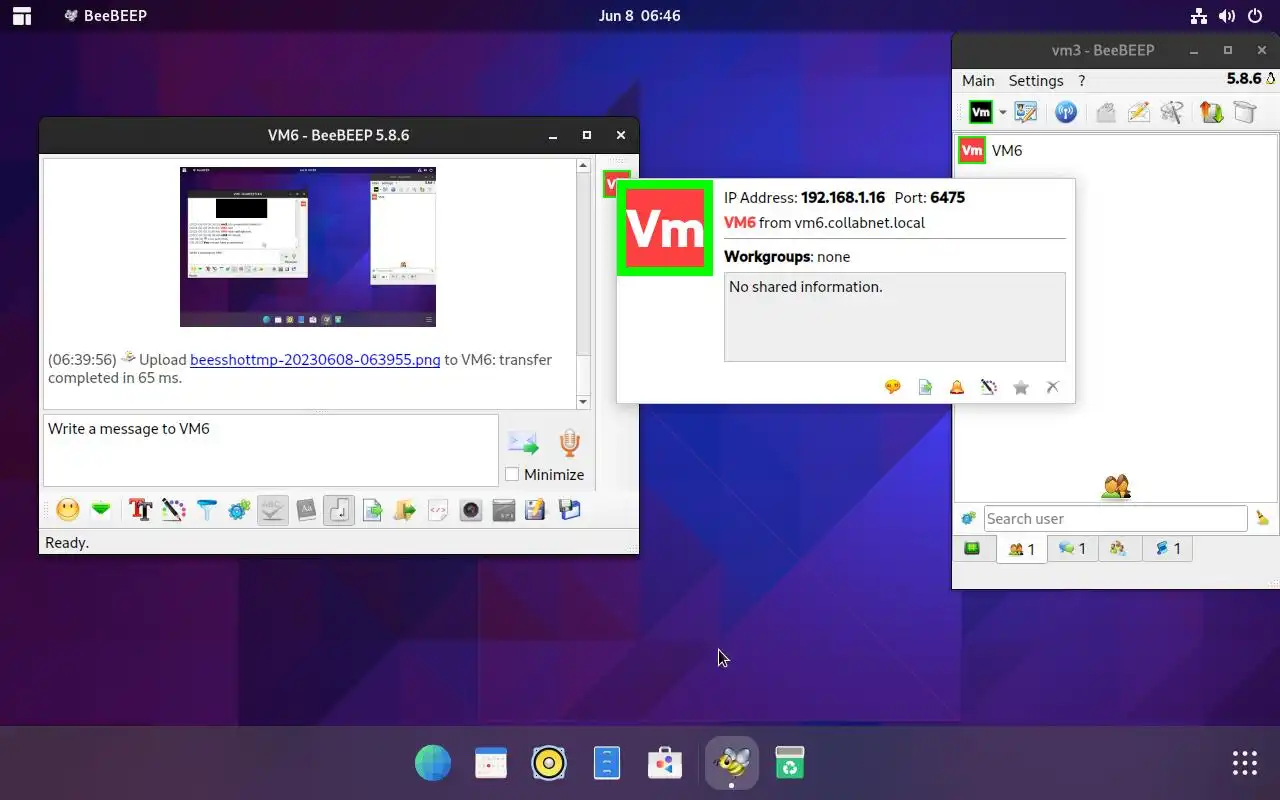Save the chat with the floppy disk icon

pos(569,510)
